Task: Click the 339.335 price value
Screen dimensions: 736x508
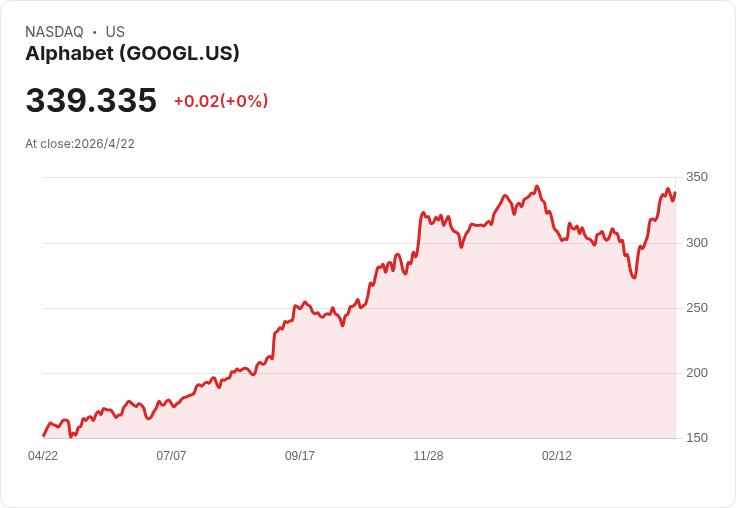Action: point(91,100)
